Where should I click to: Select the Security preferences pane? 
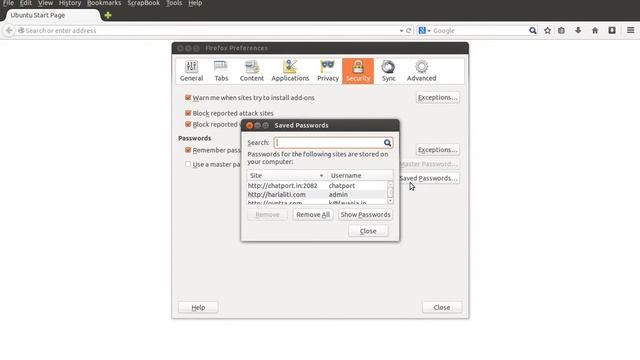(358, 71)
